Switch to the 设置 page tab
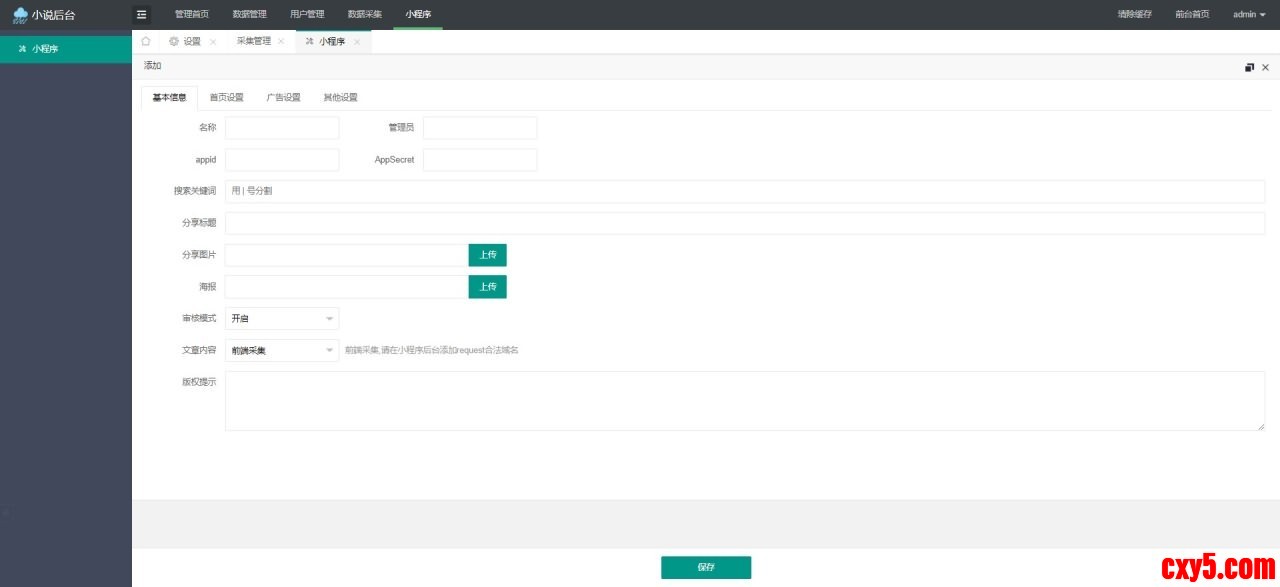Image resolution: width=1280 pixels, height=587 pixels. [192, 41]
